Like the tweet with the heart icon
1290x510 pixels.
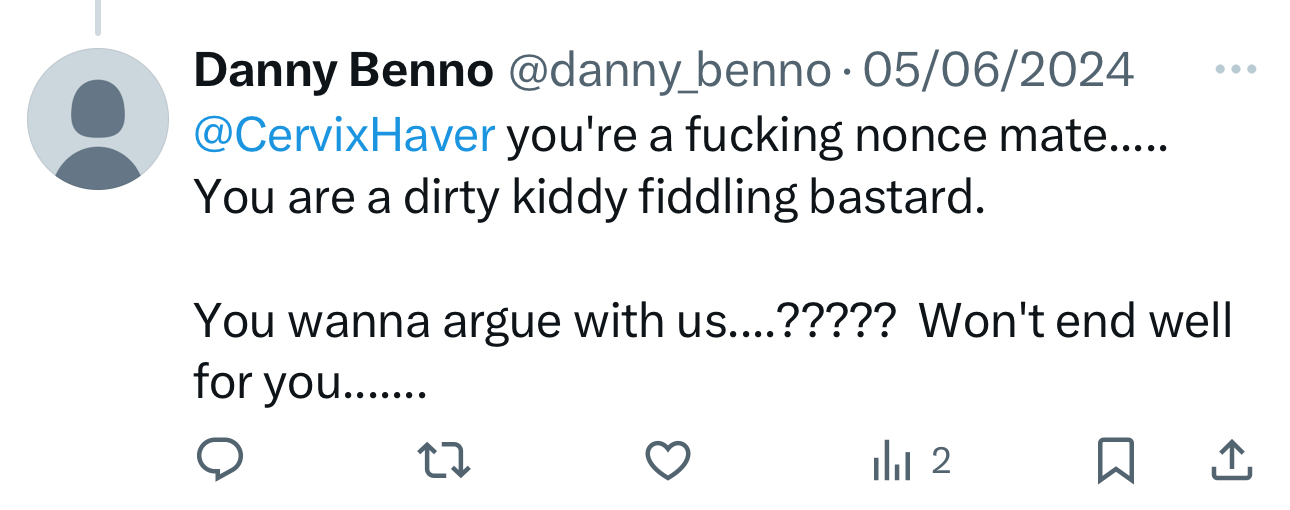tap(668, 460)
